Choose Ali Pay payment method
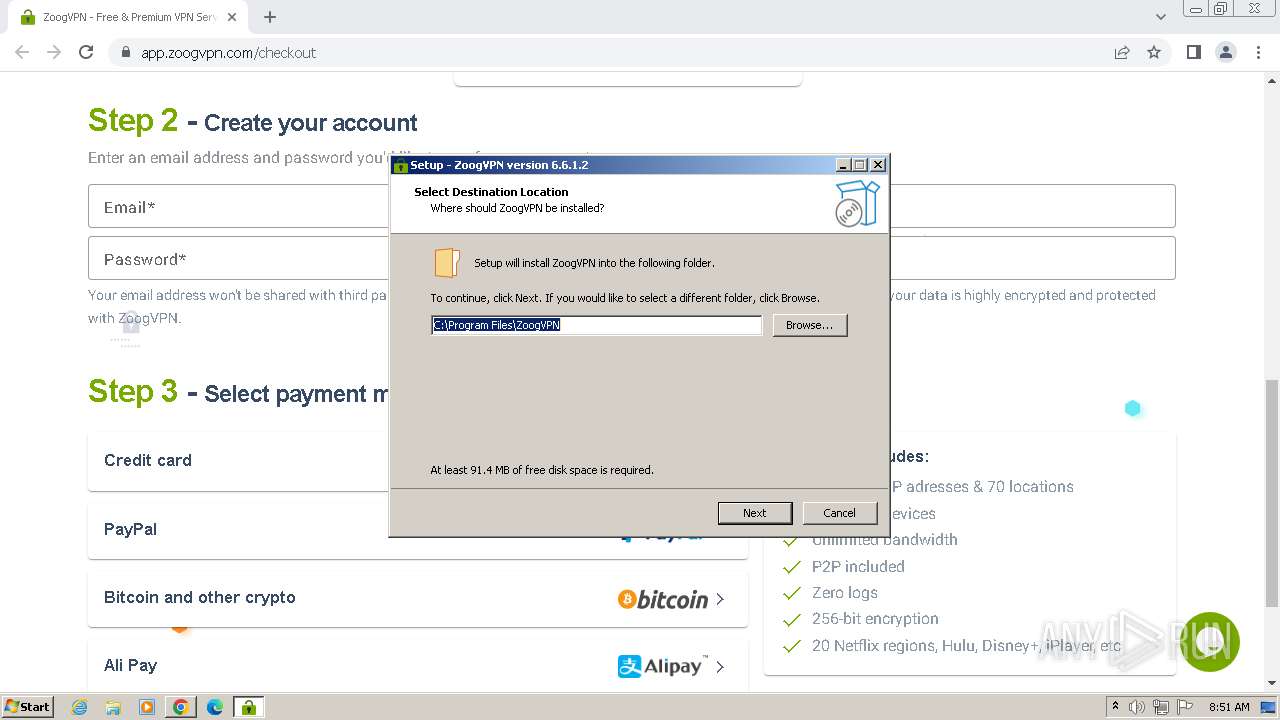 (418, 666)
